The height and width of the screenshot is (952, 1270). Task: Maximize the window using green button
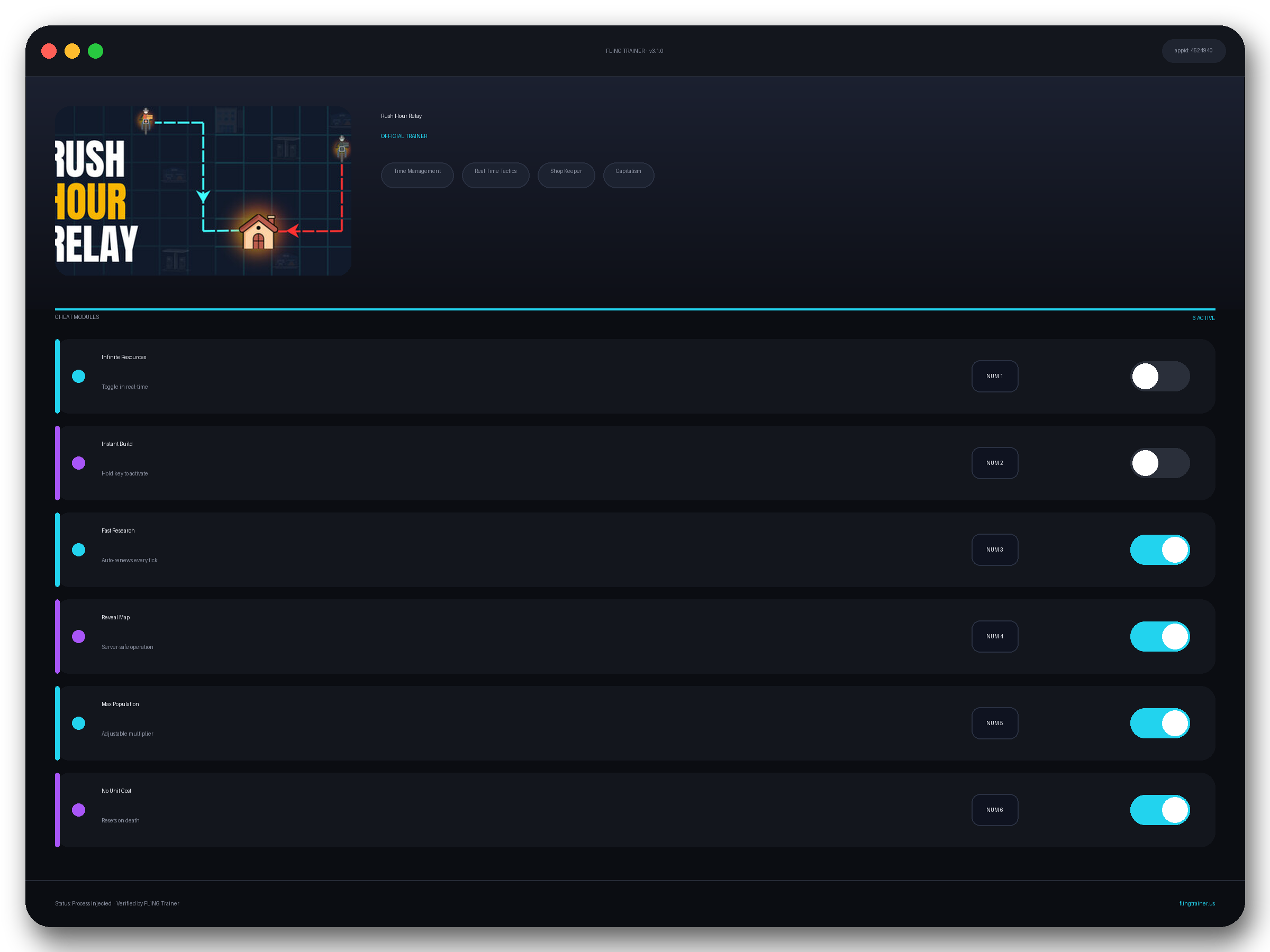coord(95,51)
